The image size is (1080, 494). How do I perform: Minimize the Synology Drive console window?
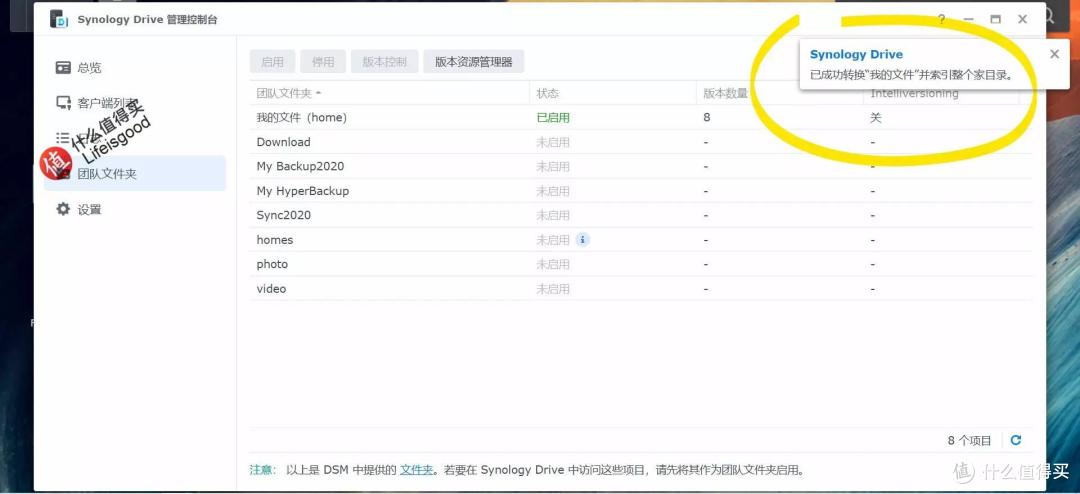tap(968, 19)
